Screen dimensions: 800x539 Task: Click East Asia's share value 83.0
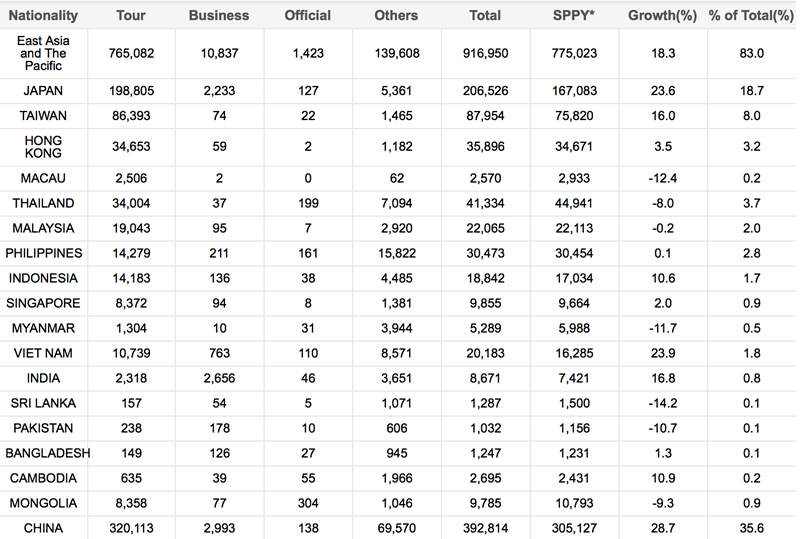click(x=752, y=53)
